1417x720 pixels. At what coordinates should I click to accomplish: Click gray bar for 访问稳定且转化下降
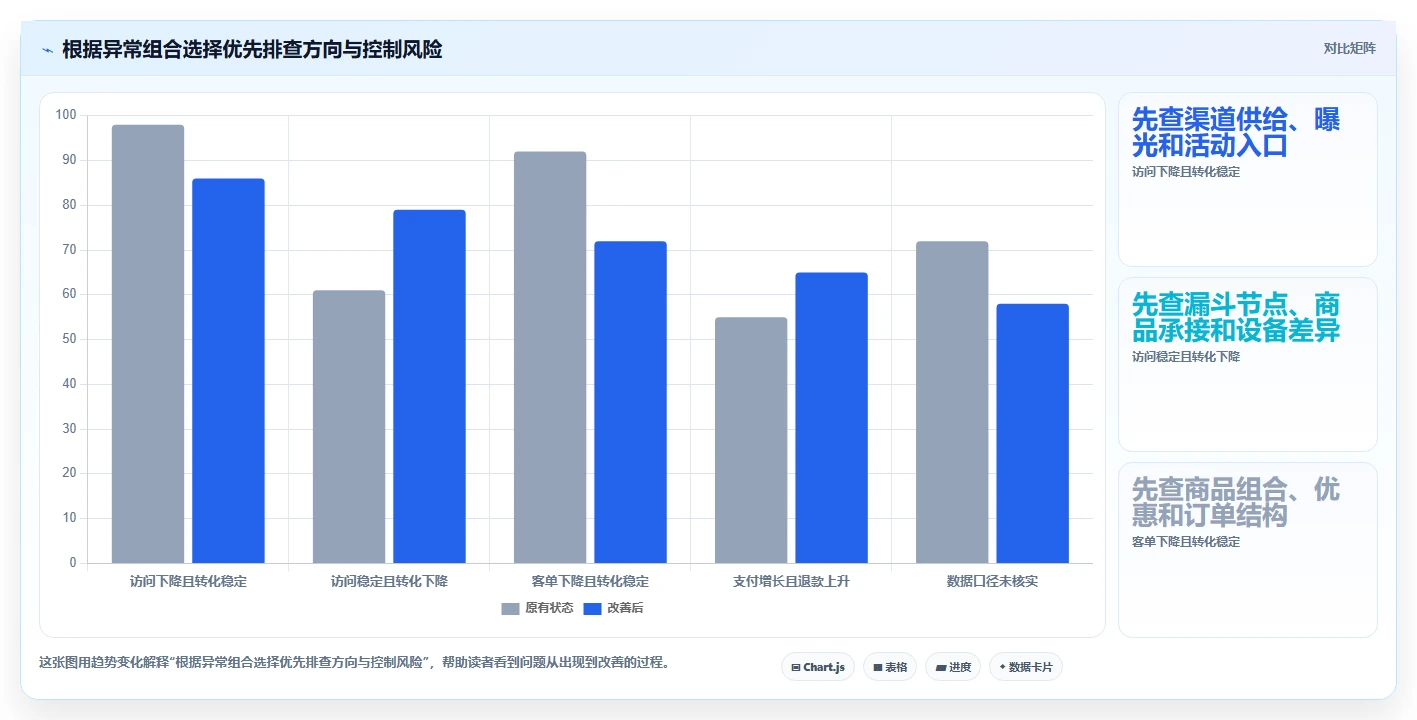(x=349, y=427)
